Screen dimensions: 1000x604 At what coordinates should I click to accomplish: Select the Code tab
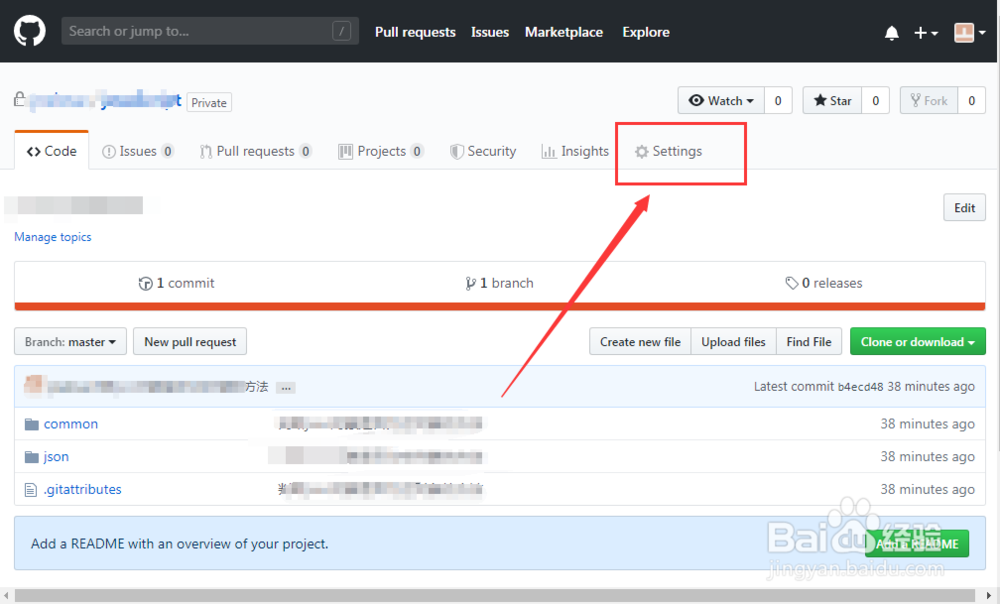52,151
